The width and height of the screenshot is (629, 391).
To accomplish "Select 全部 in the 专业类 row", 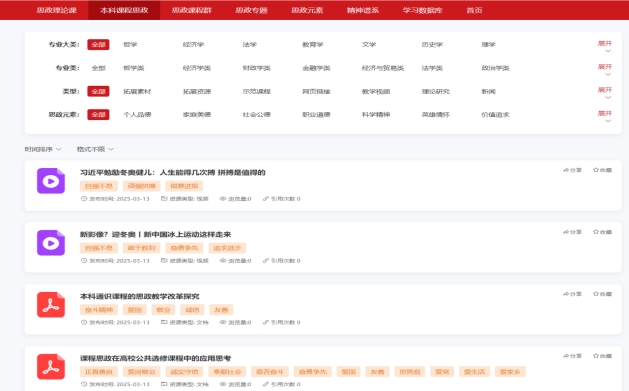I will 98,68.
